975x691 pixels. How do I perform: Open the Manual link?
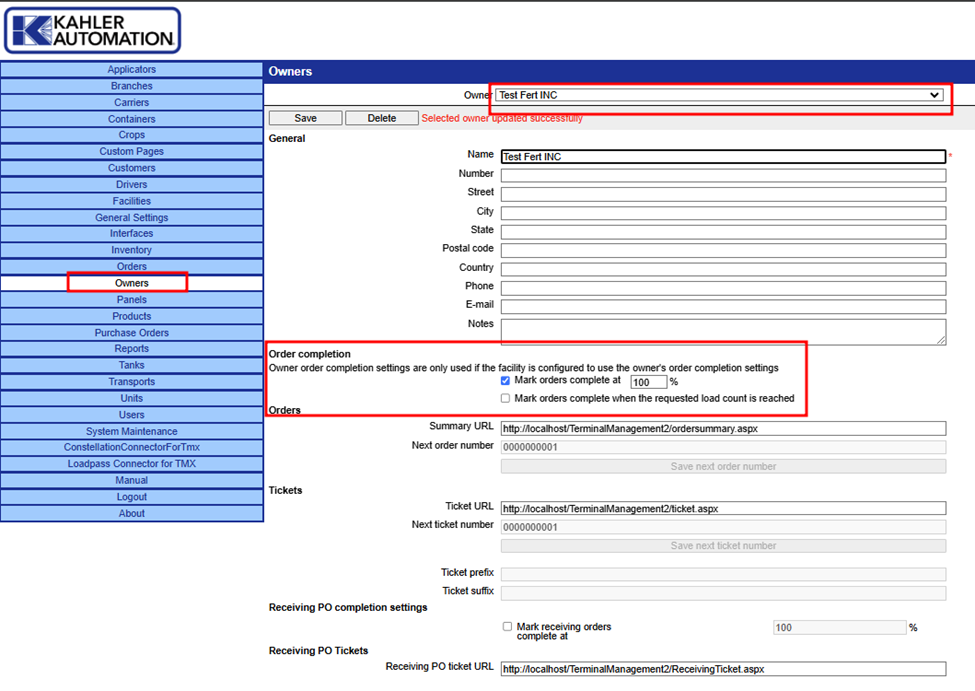click(131, 480)
